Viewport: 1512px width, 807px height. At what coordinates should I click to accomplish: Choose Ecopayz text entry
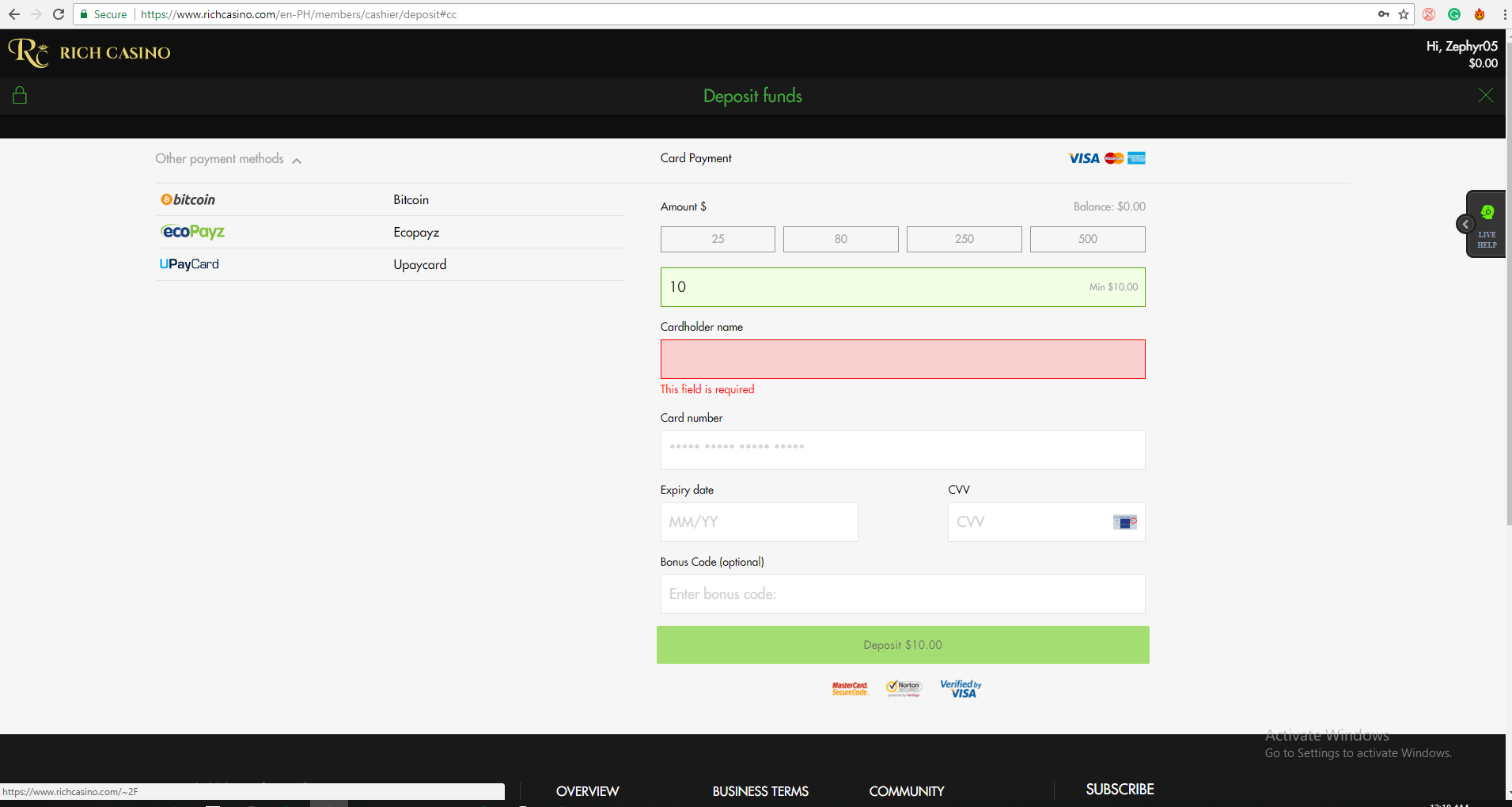coord(416,232)
